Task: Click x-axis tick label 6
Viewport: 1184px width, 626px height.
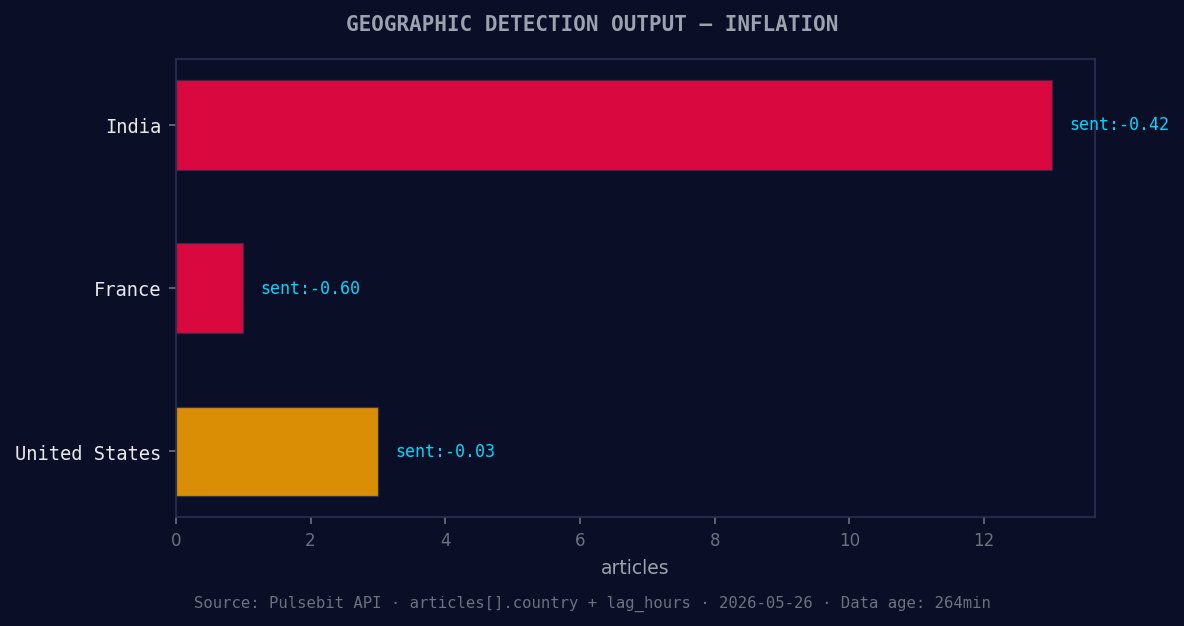Action: coord(580,540)
